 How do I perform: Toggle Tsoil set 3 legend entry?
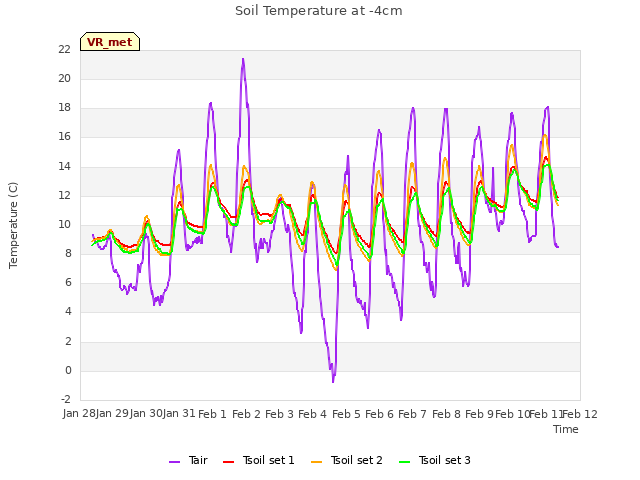tap(435, 460)
